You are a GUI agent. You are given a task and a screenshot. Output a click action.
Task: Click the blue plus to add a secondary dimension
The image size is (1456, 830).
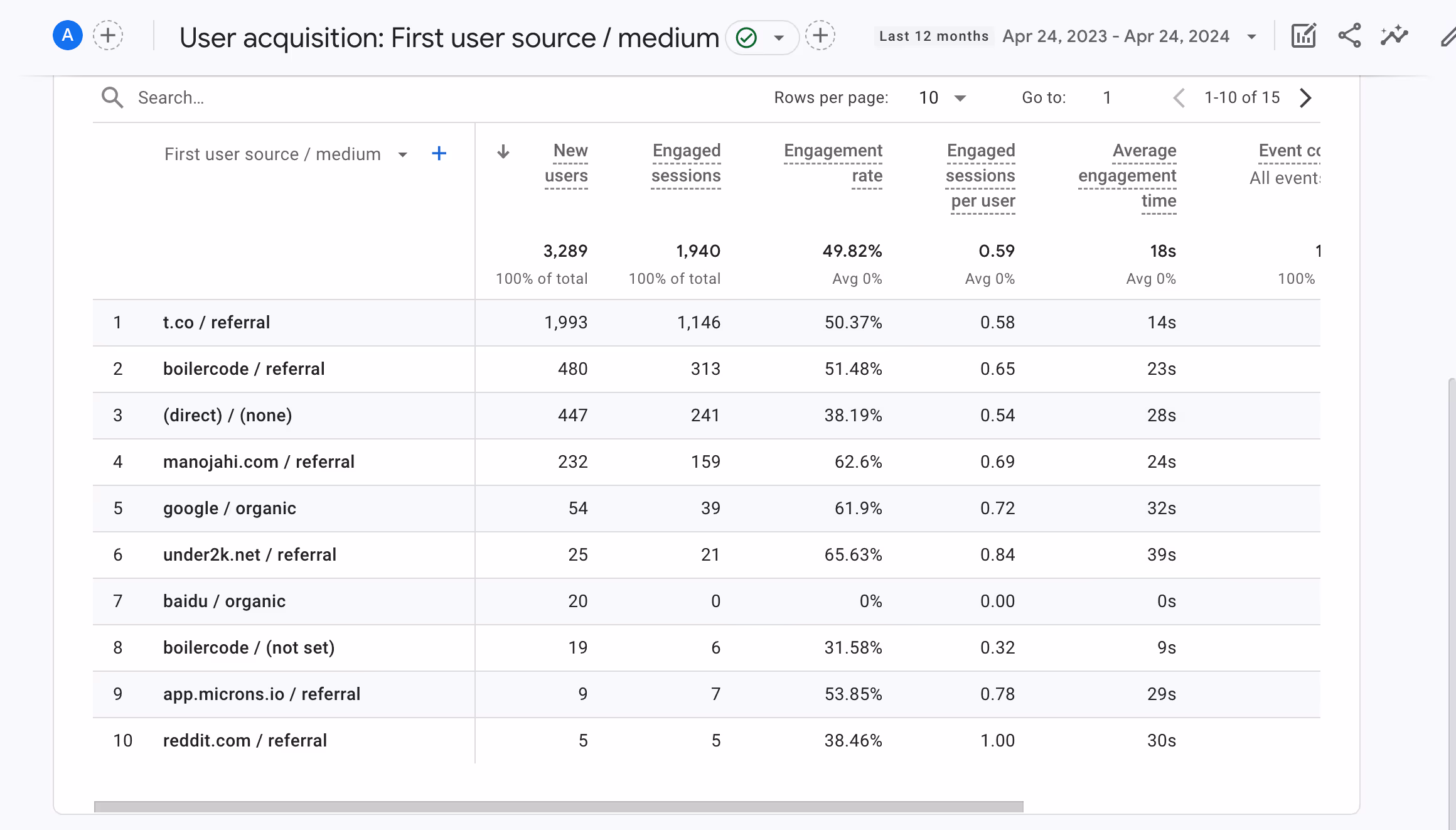click(x=439, y=153)
